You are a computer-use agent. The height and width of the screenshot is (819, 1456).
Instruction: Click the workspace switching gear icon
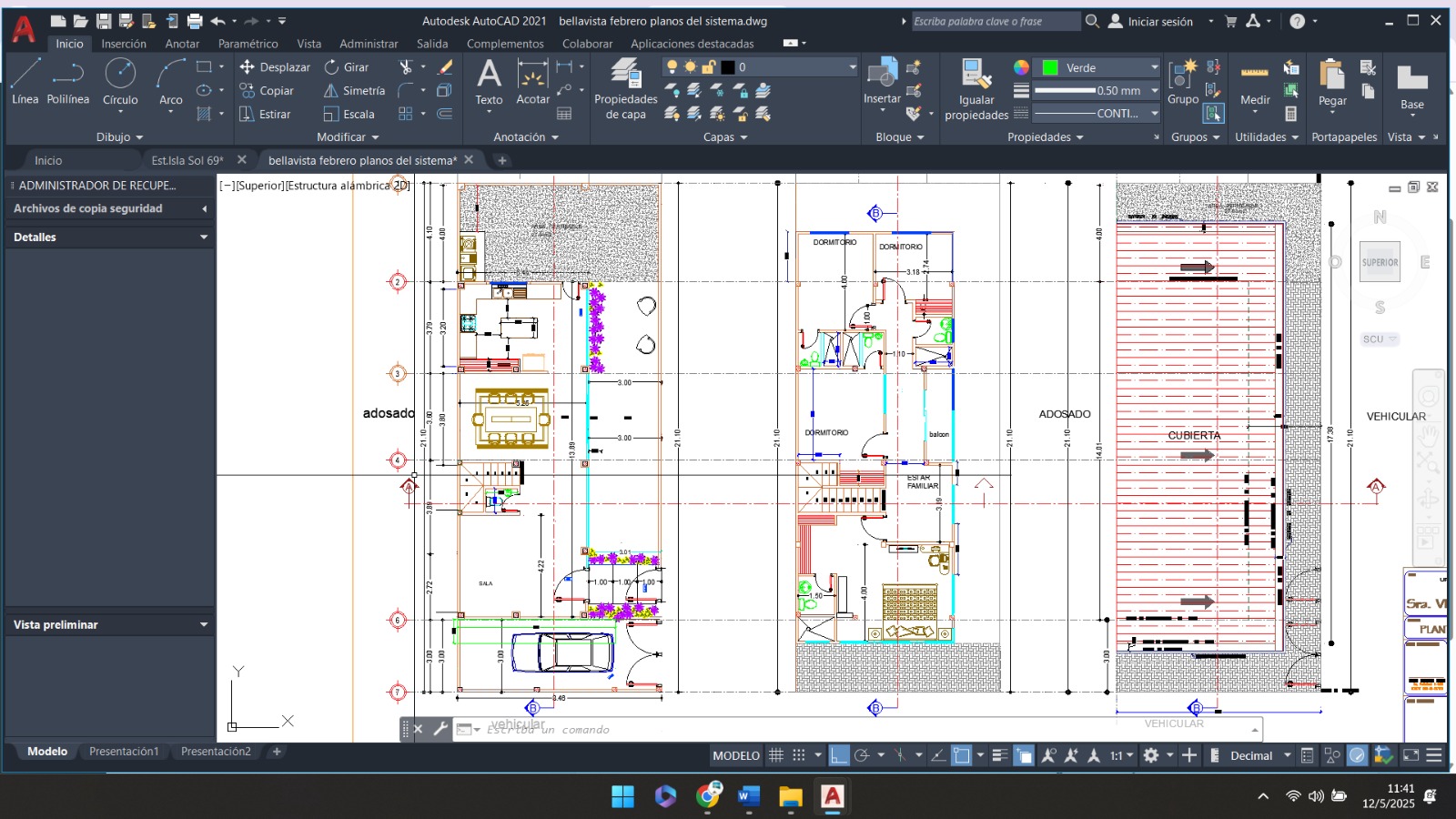coord(1151,755)
